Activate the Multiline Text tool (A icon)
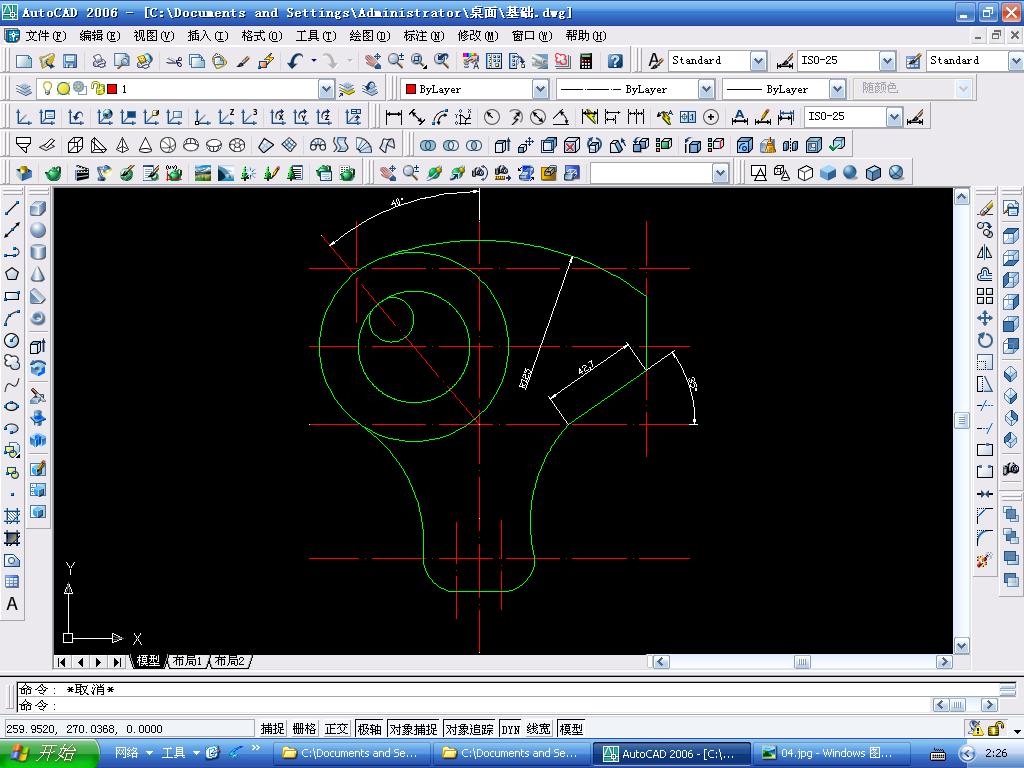Screen dimensions: 1024x768 [x=12, y=604]
